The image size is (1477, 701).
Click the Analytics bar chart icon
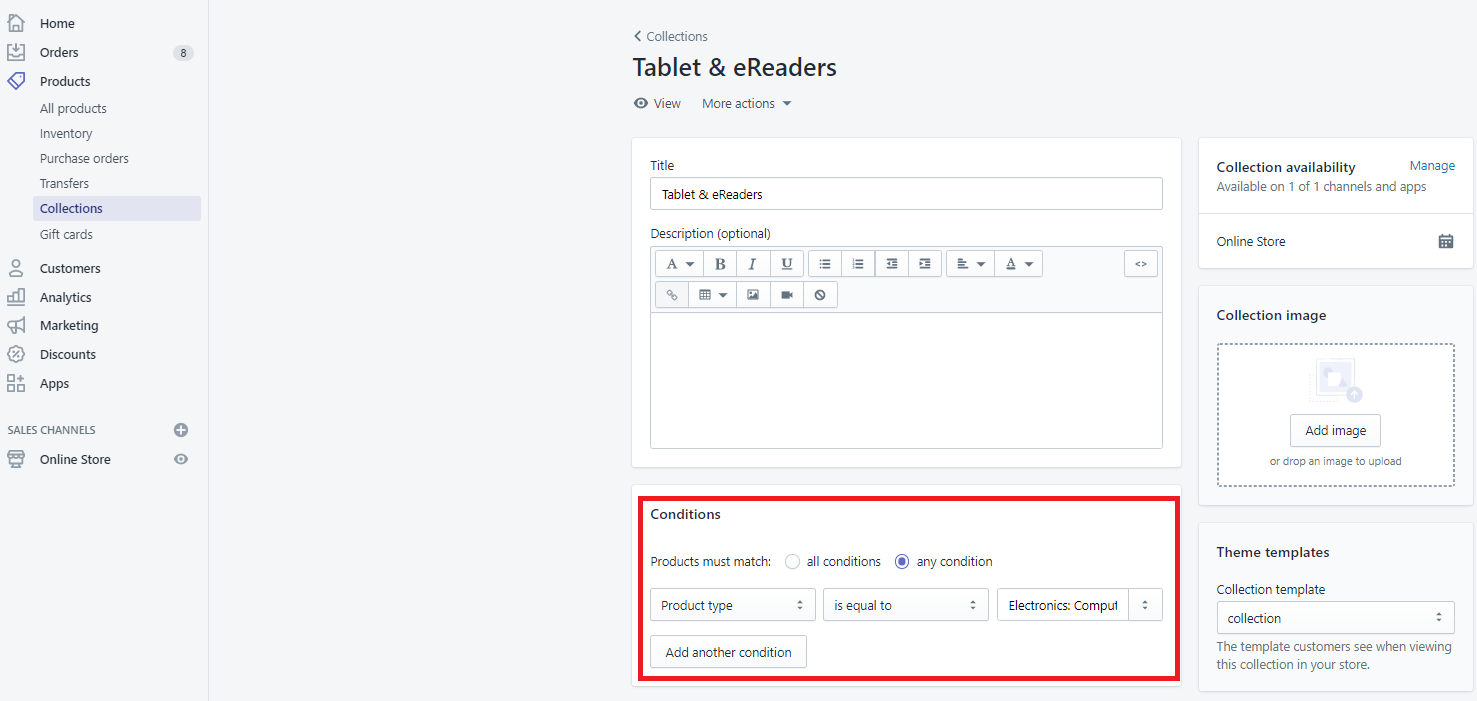16,297
